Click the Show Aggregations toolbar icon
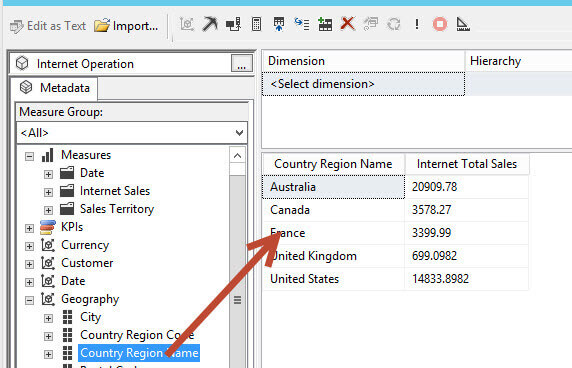 (x=325, y=24)
